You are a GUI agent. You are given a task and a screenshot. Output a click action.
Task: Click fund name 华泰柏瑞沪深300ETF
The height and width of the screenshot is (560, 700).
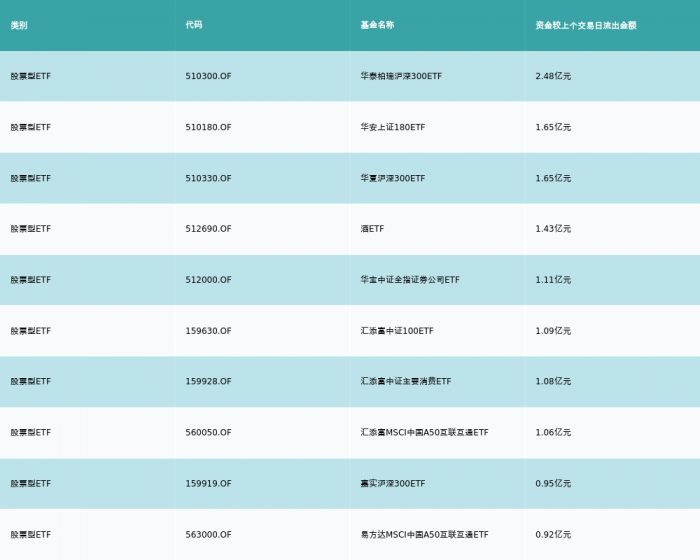pos(401,76)
